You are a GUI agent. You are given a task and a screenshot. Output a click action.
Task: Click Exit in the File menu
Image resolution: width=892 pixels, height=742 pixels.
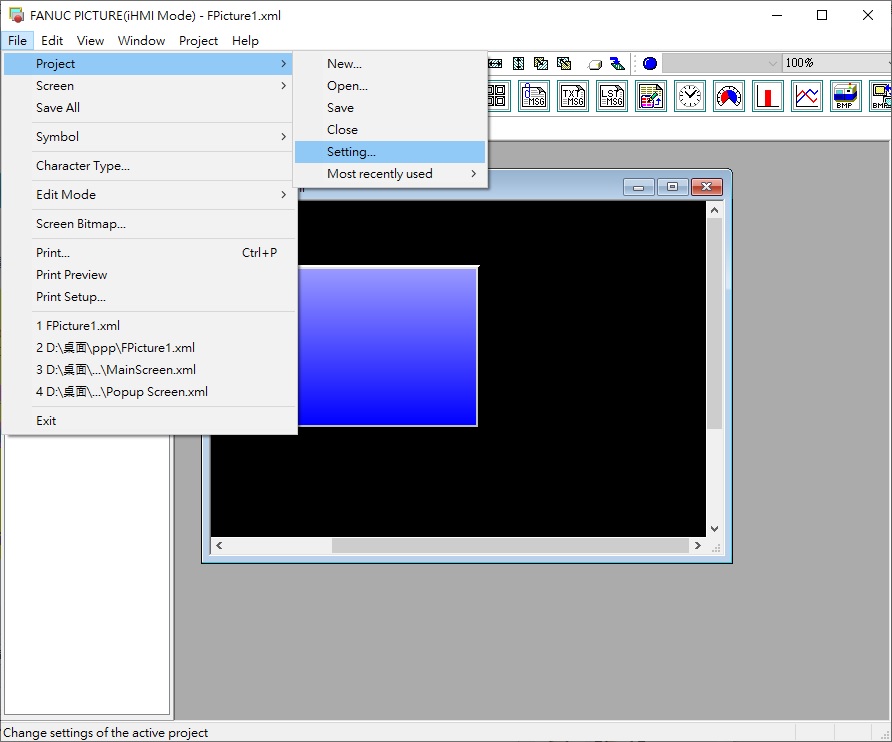[x=47, y=421]
